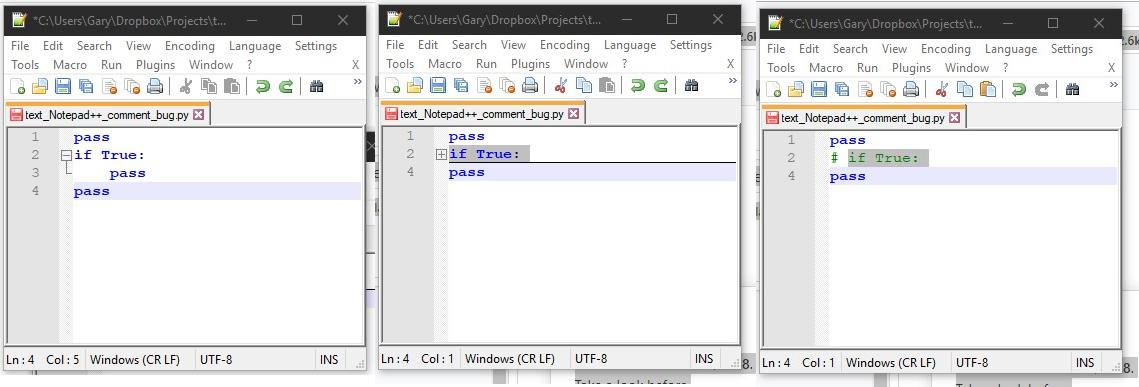Toggle INS mode in the right window status bar

(x=1085, y=362)
